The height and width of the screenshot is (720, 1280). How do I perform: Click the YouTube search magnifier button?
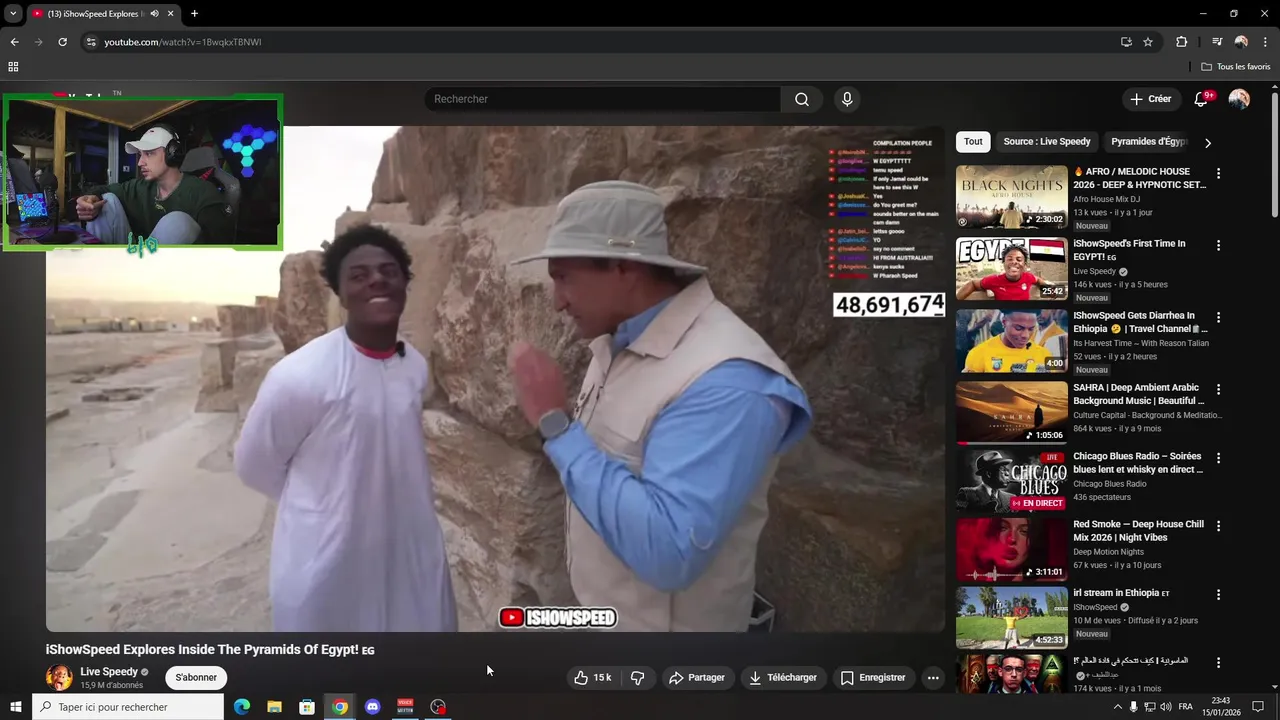coord(802,99)
